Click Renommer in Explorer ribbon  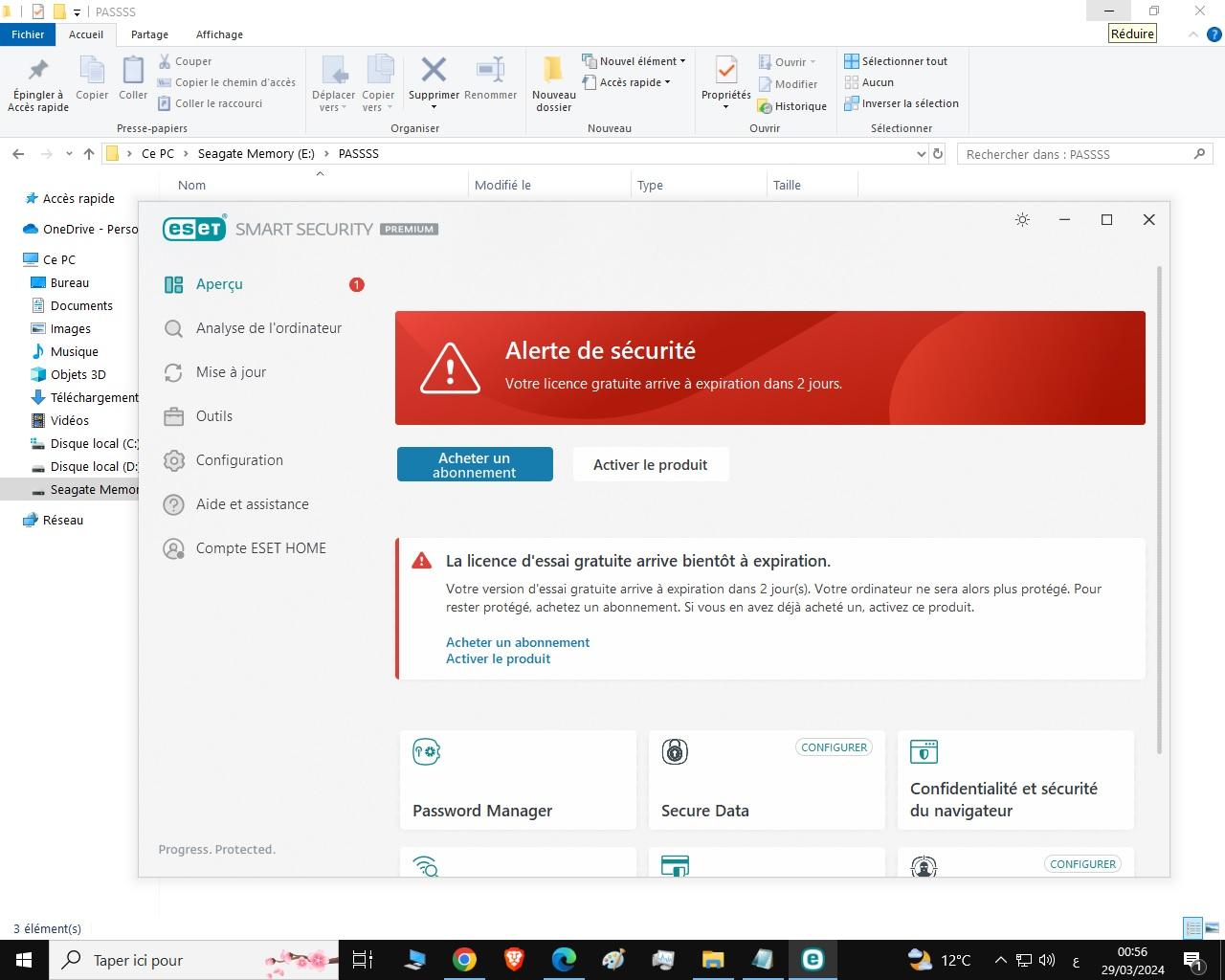pos(490,78)
